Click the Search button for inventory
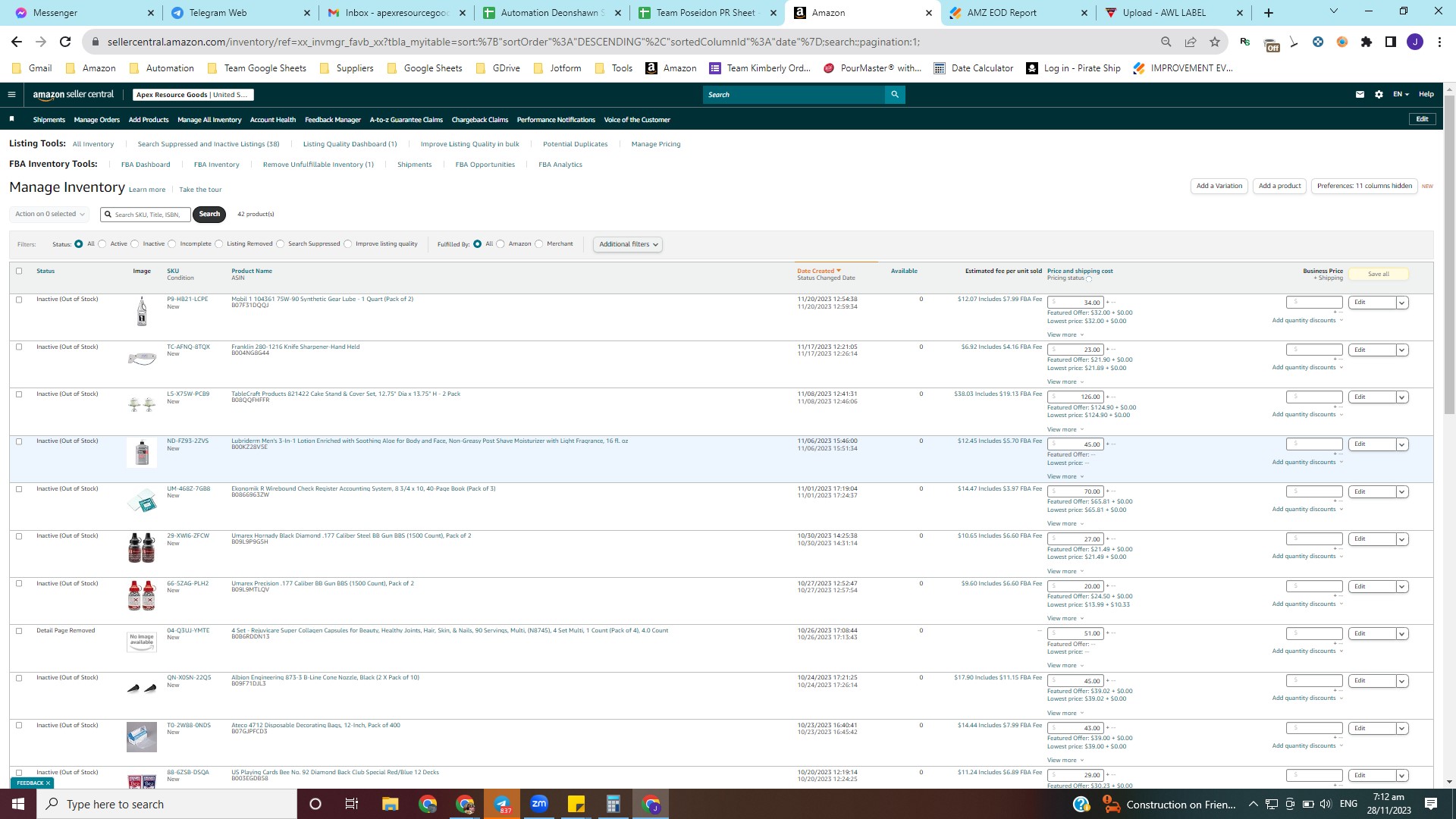 pos(209,215)
